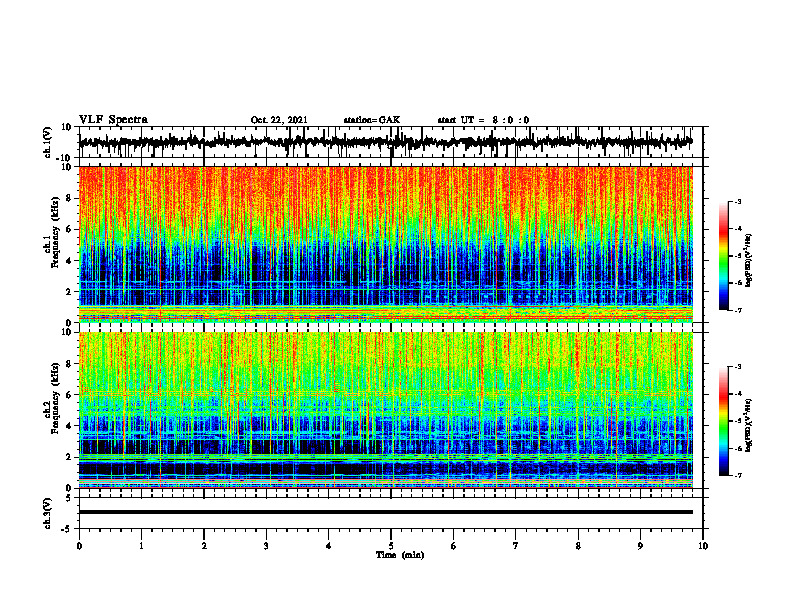Click the time axis tick label "3"
Viewport: 792px width, 612px height.
[266, 546]
